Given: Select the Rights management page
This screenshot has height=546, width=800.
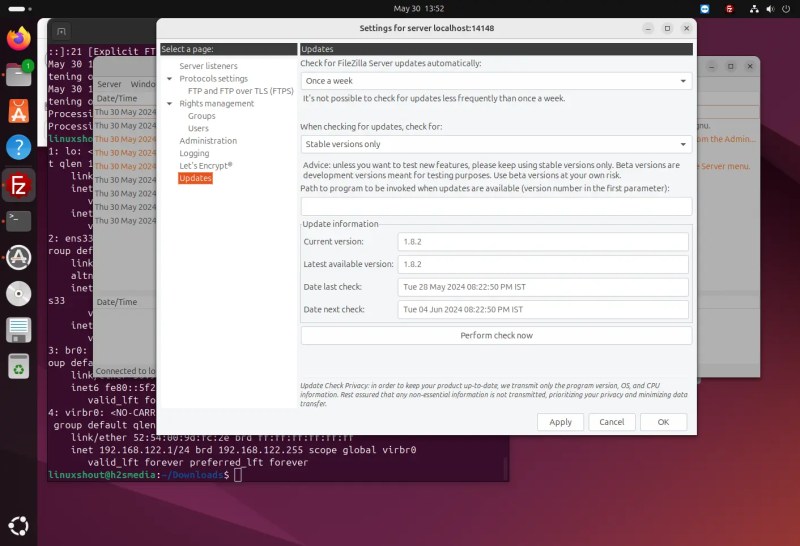Looking at the screenshot, I should click(x=216, y=104).
